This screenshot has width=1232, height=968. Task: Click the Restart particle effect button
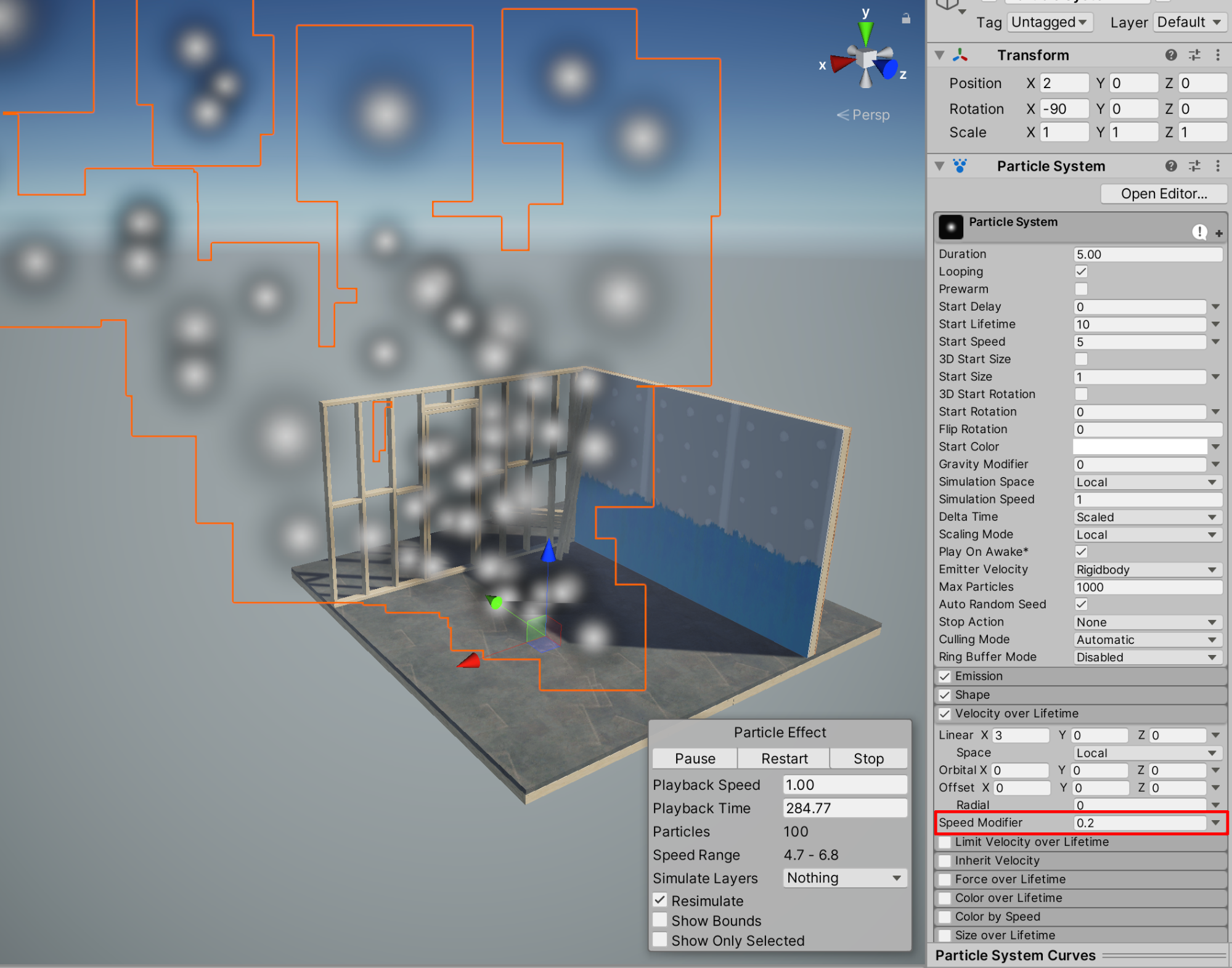784,759
